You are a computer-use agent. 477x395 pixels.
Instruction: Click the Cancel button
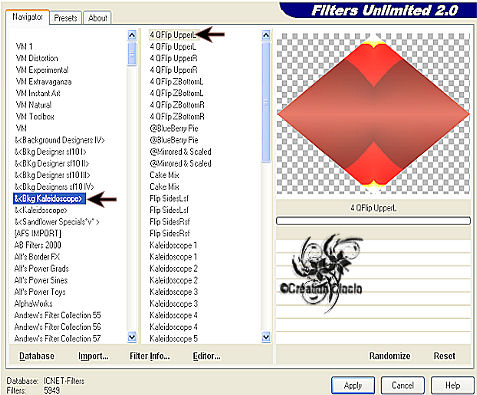(403, 386)
